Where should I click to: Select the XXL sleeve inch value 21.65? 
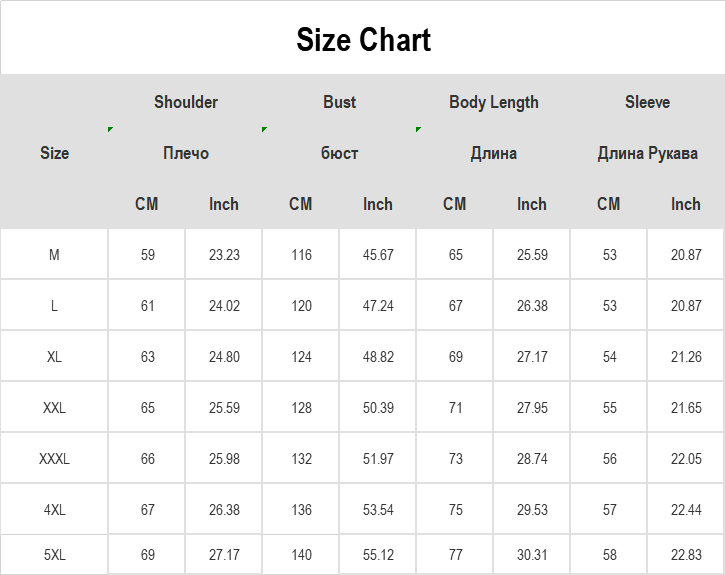pos(686,408)
